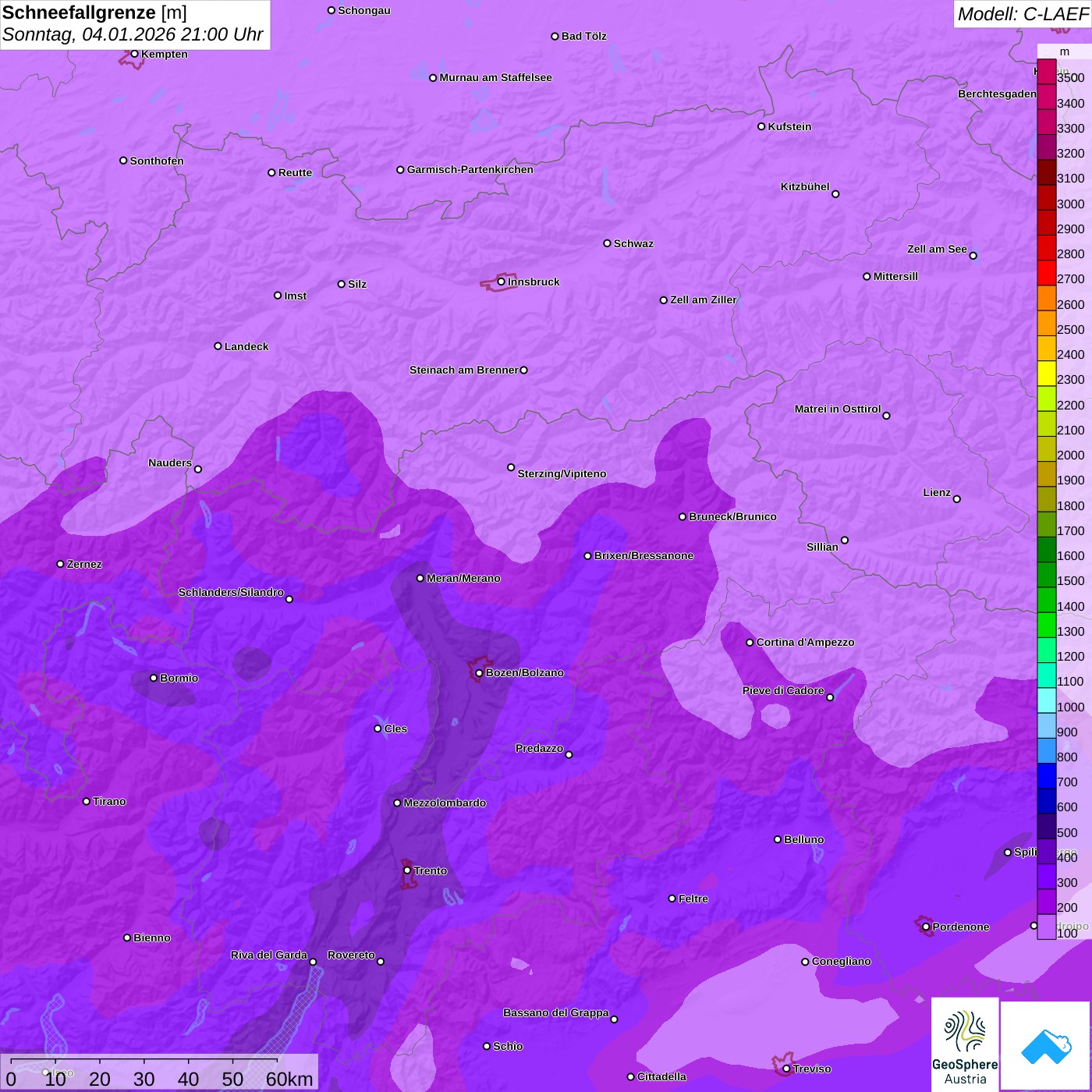Image resolution: width=1092 pixels, height=1092 pixels.
Task: Click the orange legend band between 2500 and 2600
Action: coord(1047,323)
